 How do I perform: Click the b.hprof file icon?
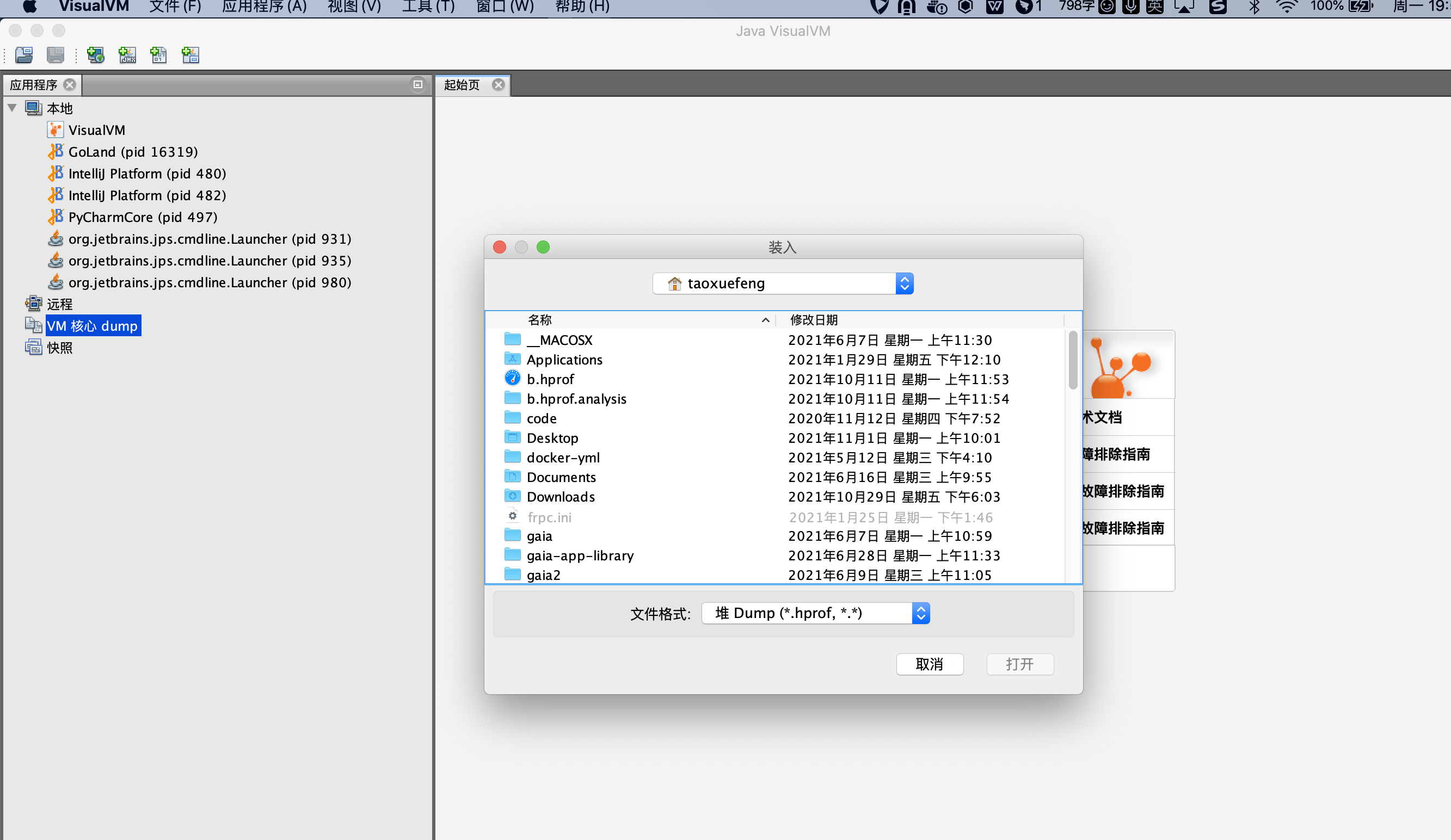513,378
